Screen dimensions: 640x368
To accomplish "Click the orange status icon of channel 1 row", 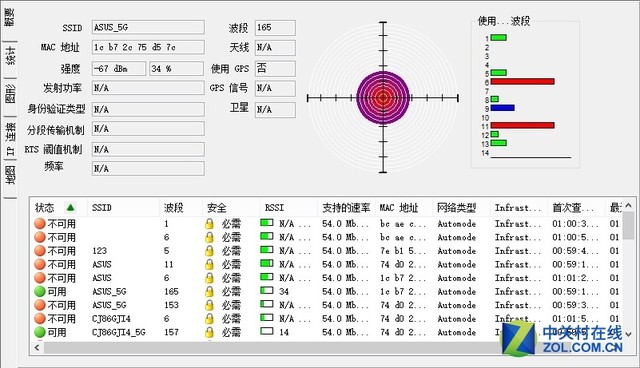I will 40,224.
